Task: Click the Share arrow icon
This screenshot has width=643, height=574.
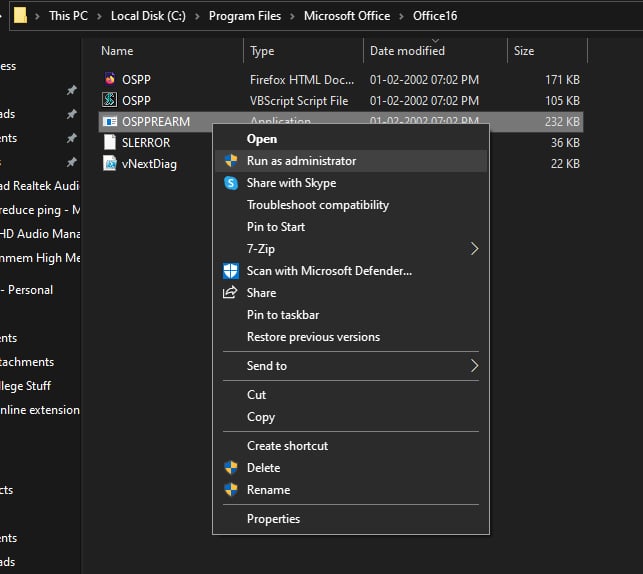Action: coord(231,293)
